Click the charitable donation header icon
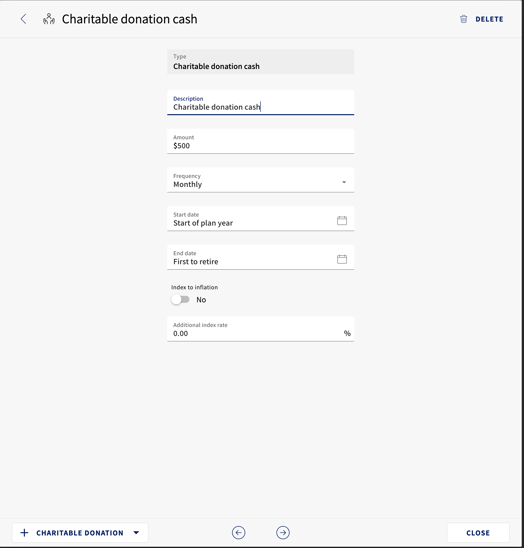 click(49, 19)
